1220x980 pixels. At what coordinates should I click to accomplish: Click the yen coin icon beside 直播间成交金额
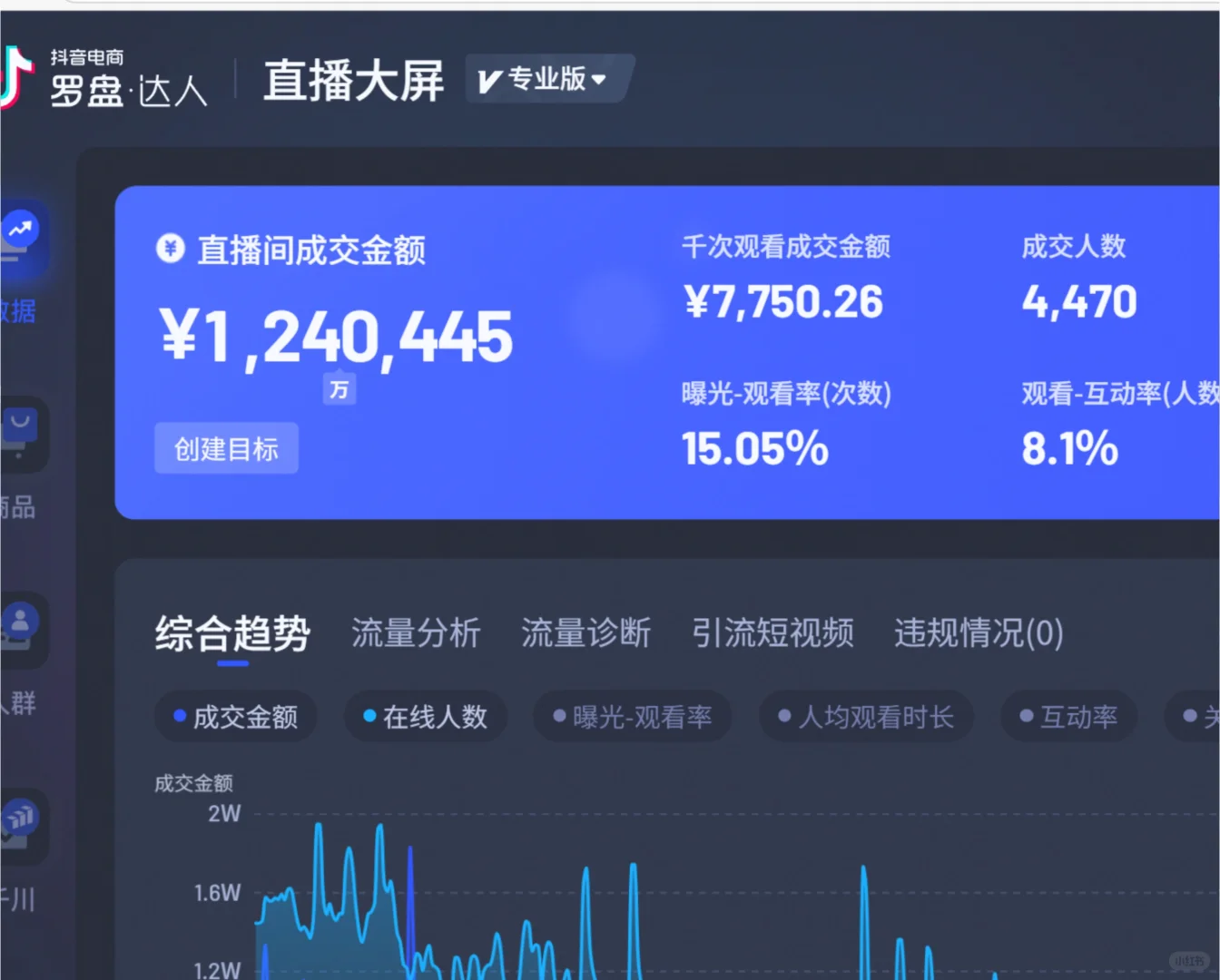pos(170,248)
